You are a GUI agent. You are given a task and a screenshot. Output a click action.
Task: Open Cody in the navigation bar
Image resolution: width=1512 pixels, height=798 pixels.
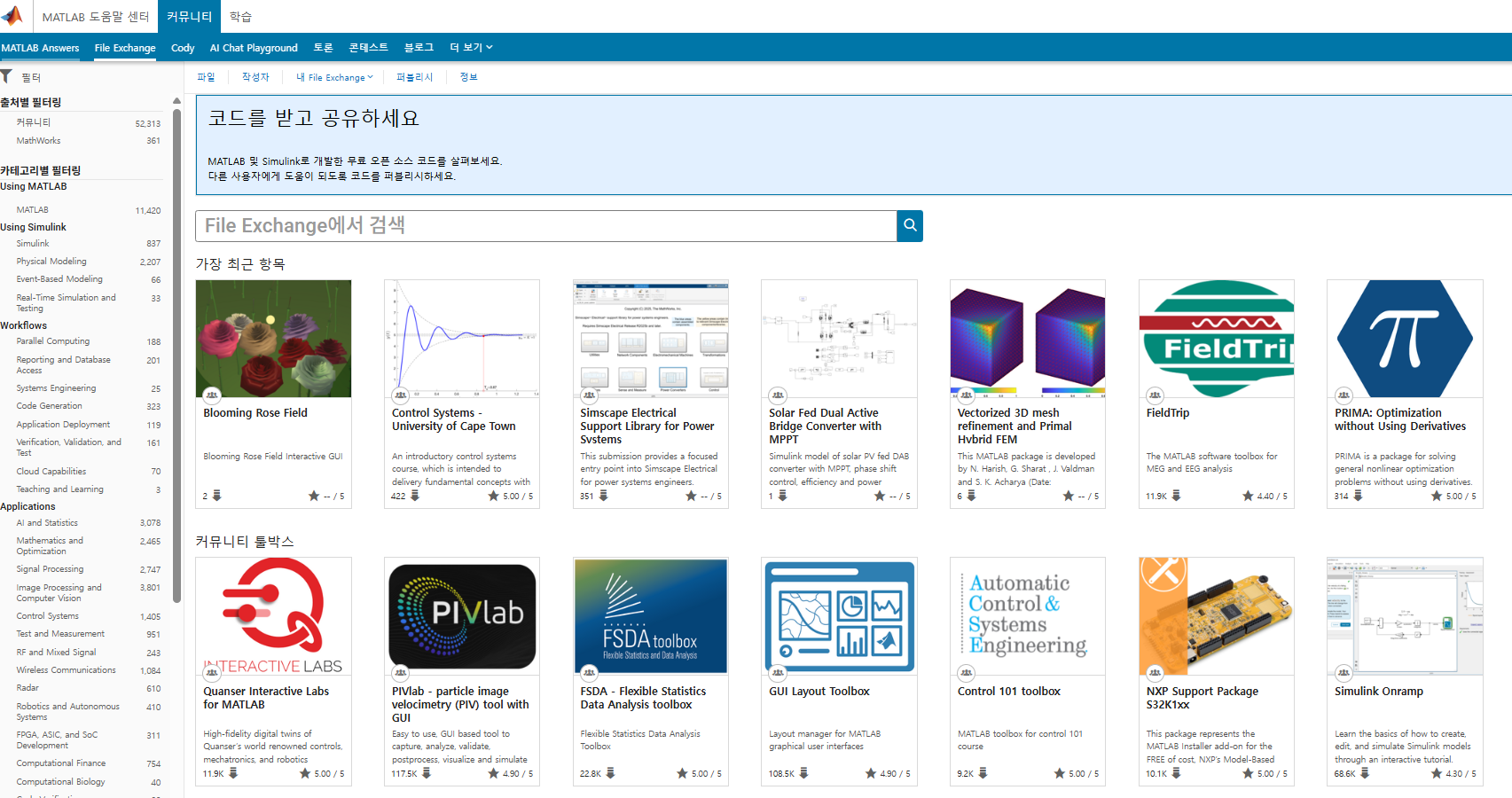(x=183, y=48)
